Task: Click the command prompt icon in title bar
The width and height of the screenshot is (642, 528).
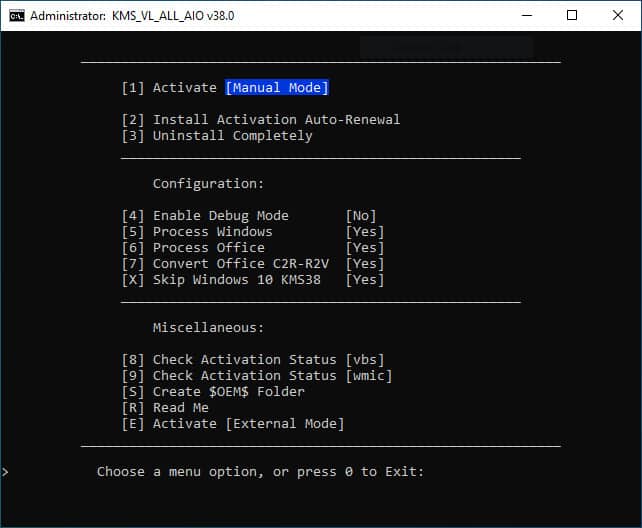Action: click(x=16, y=15)
